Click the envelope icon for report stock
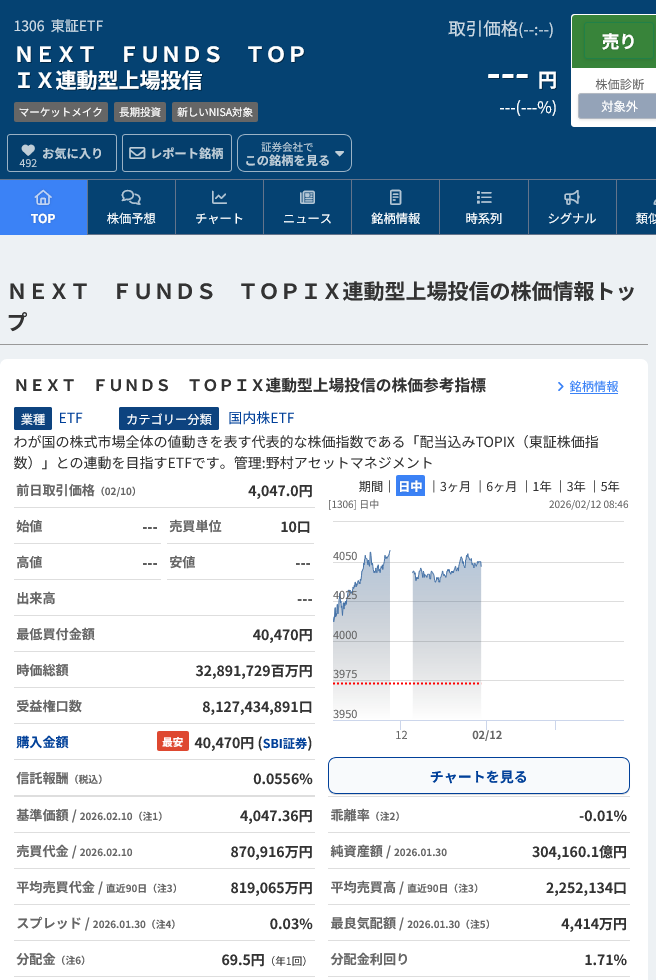This screenshot has height=980, width=656. click(x=137, y=153)
